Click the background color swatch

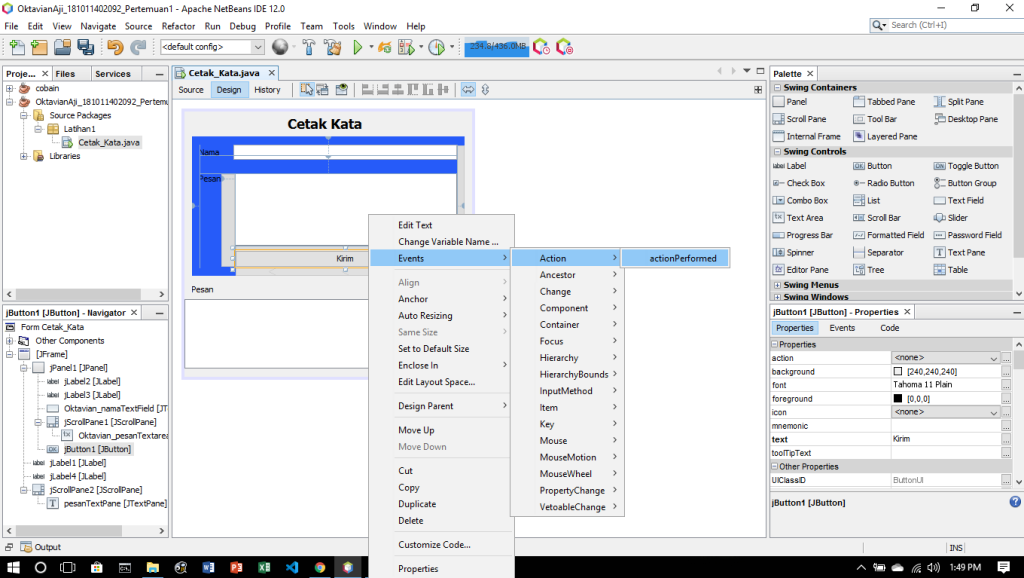[x=898, y=372]
